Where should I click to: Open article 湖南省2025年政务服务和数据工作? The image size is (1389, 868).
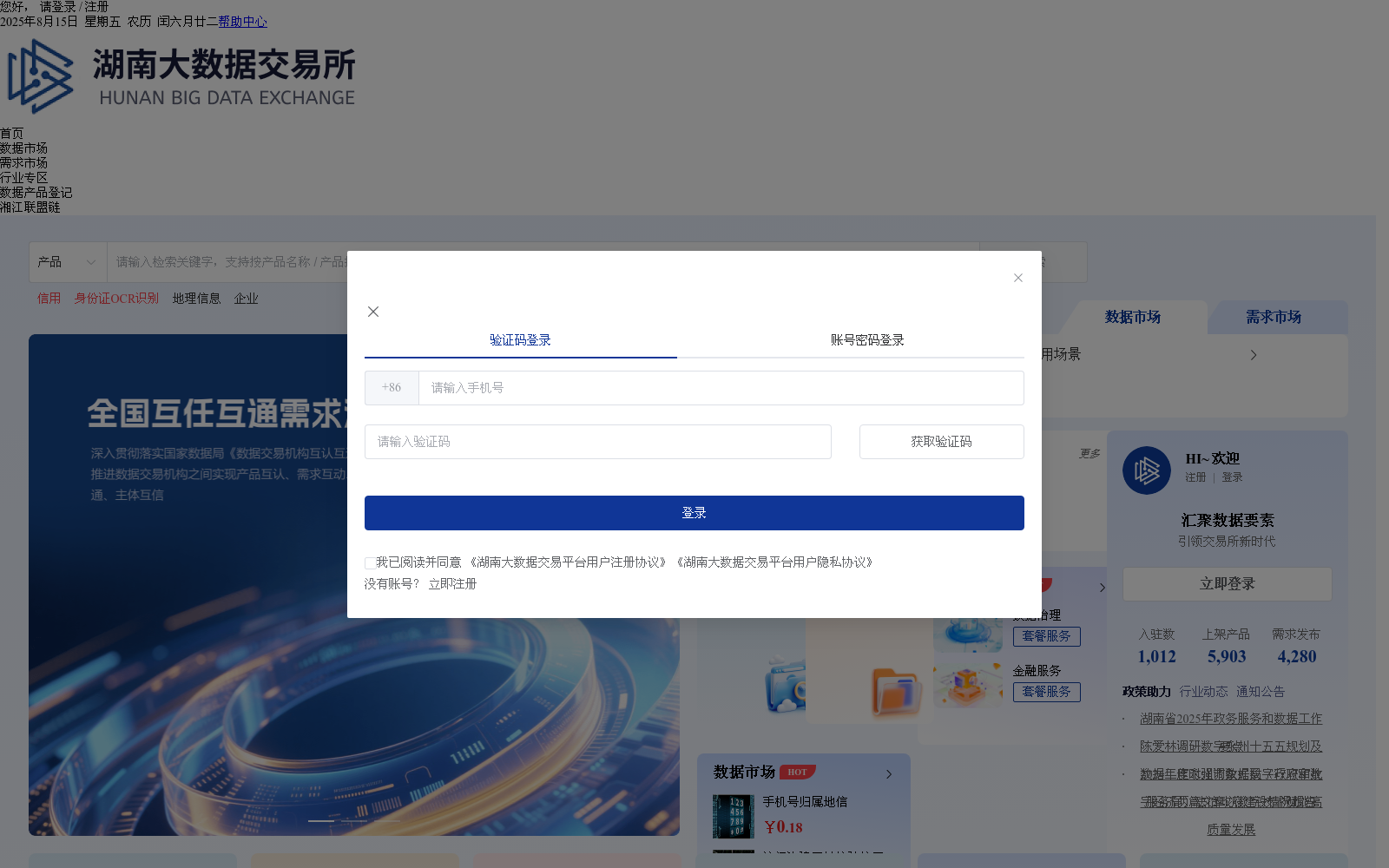tap(1231, 719)
